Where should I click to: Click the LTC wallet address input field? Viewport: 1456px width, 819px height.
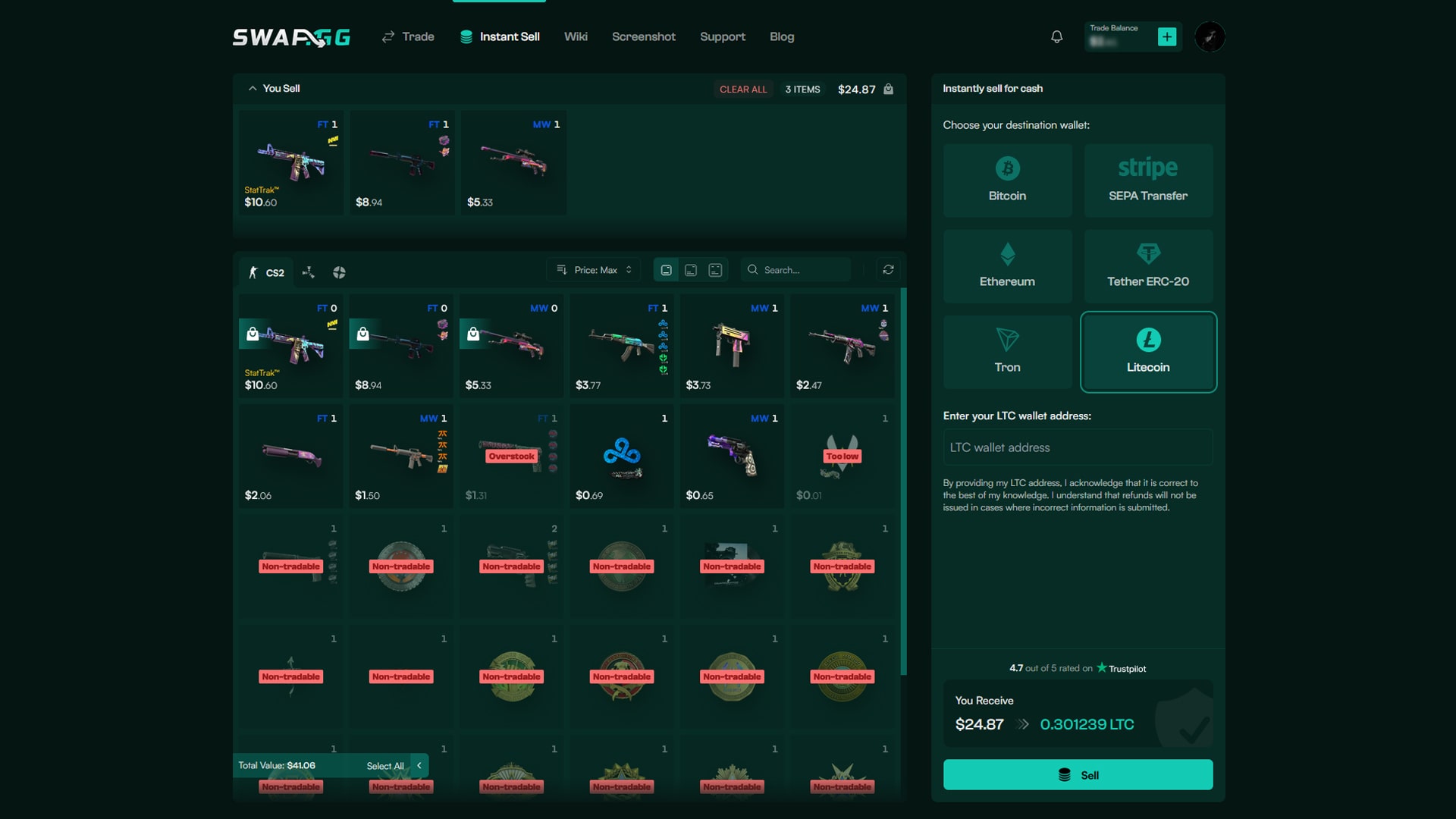[x=1077, y=447]
